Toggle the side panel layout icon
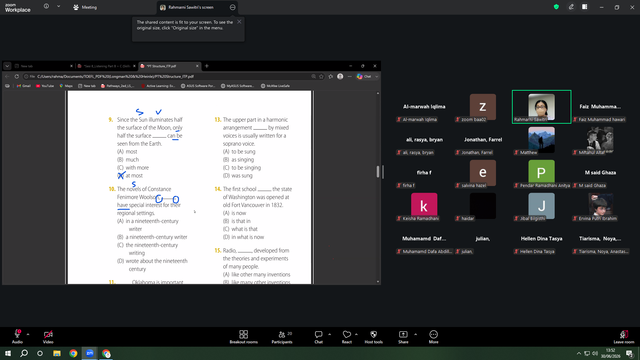Screen dimensions: 640x360 point(585,7)
